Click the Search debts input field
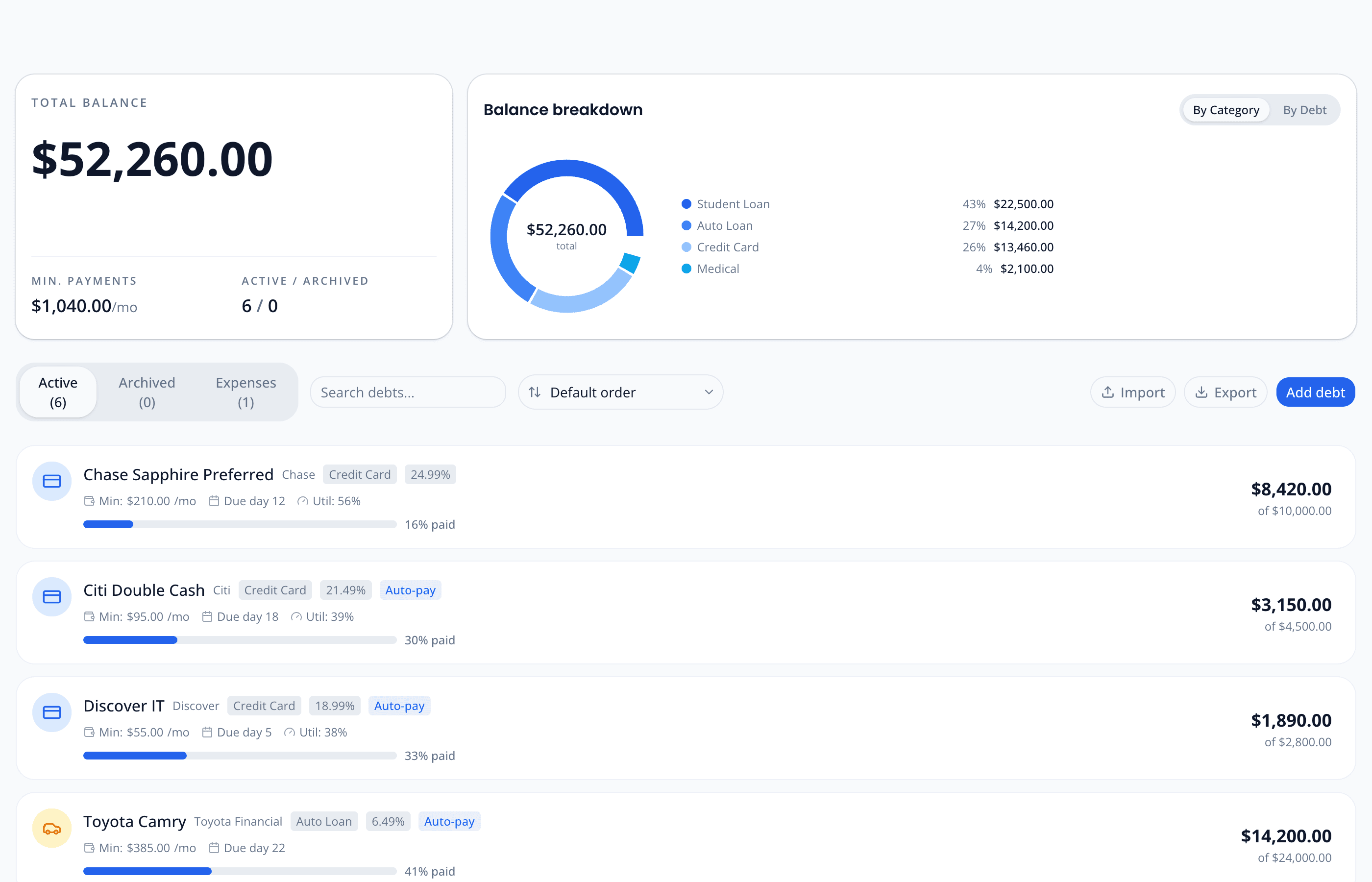1372x882 pixels. coord(408,392)
